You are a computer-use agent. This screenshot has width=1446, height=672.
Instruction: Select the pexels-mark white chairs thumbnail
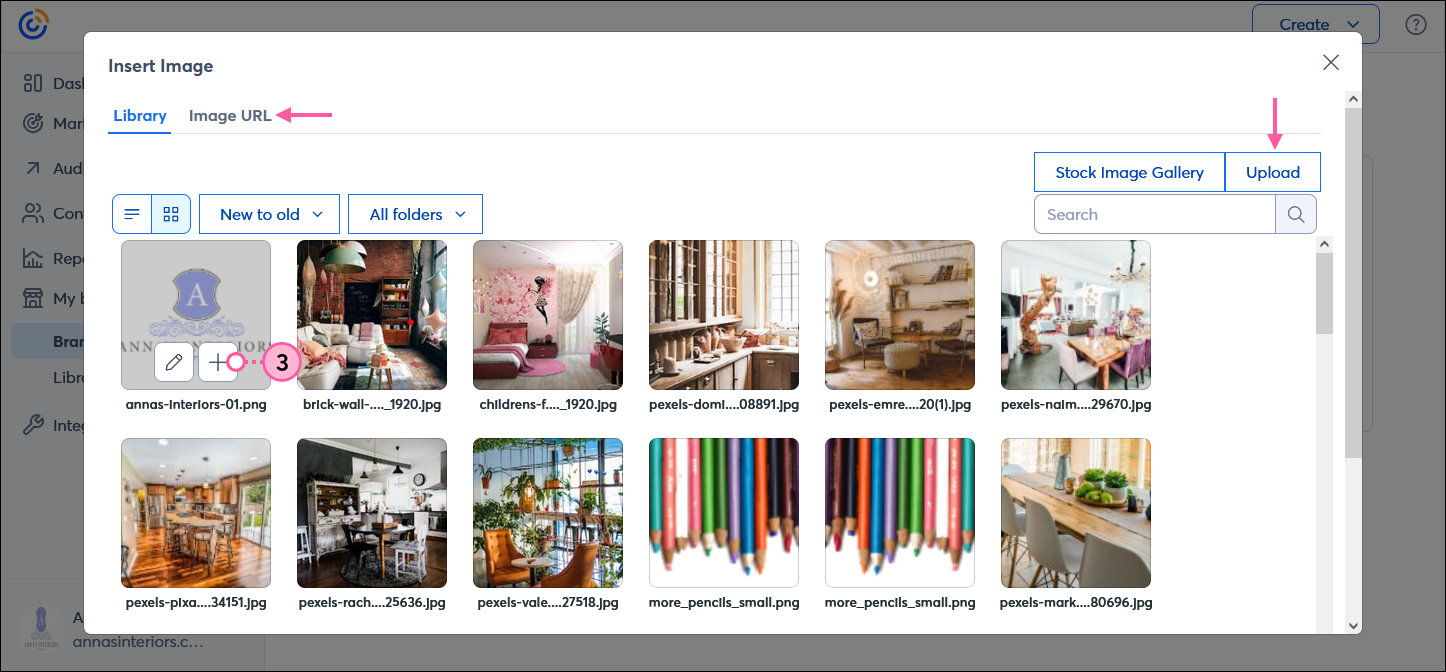pos(1076,512)
